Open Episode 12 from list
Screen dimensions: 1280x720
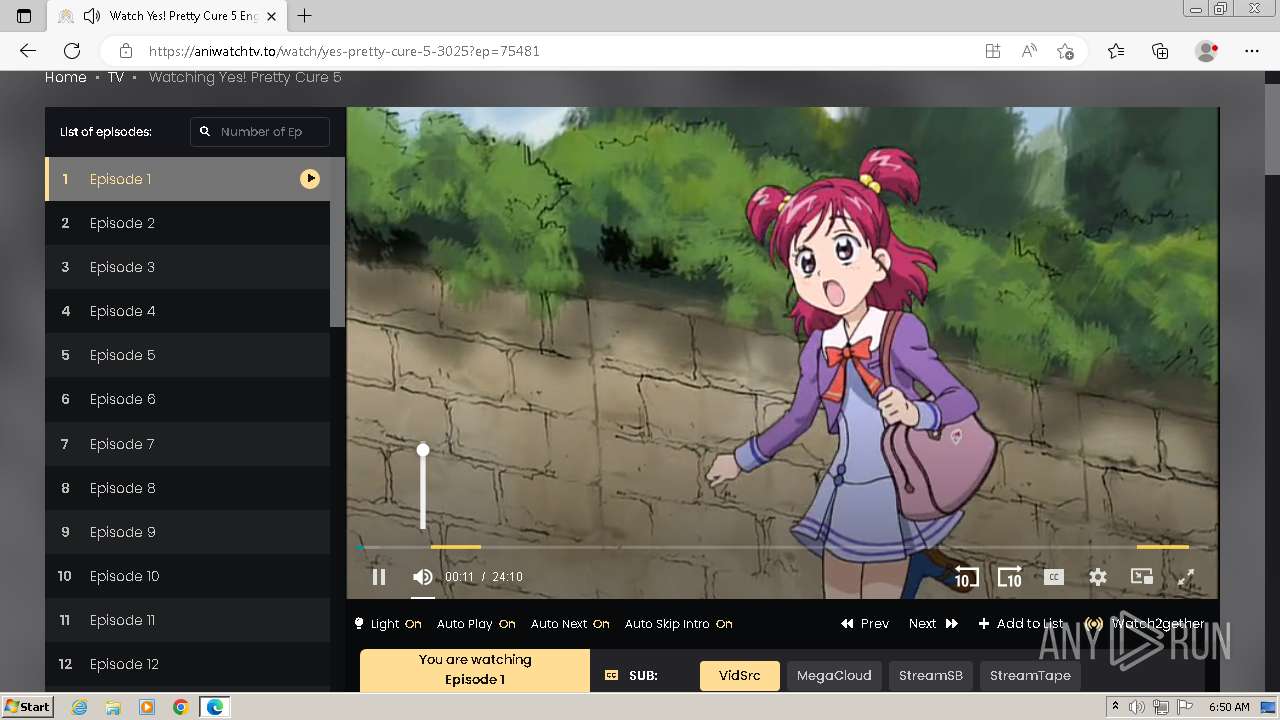tap(187, 664)
